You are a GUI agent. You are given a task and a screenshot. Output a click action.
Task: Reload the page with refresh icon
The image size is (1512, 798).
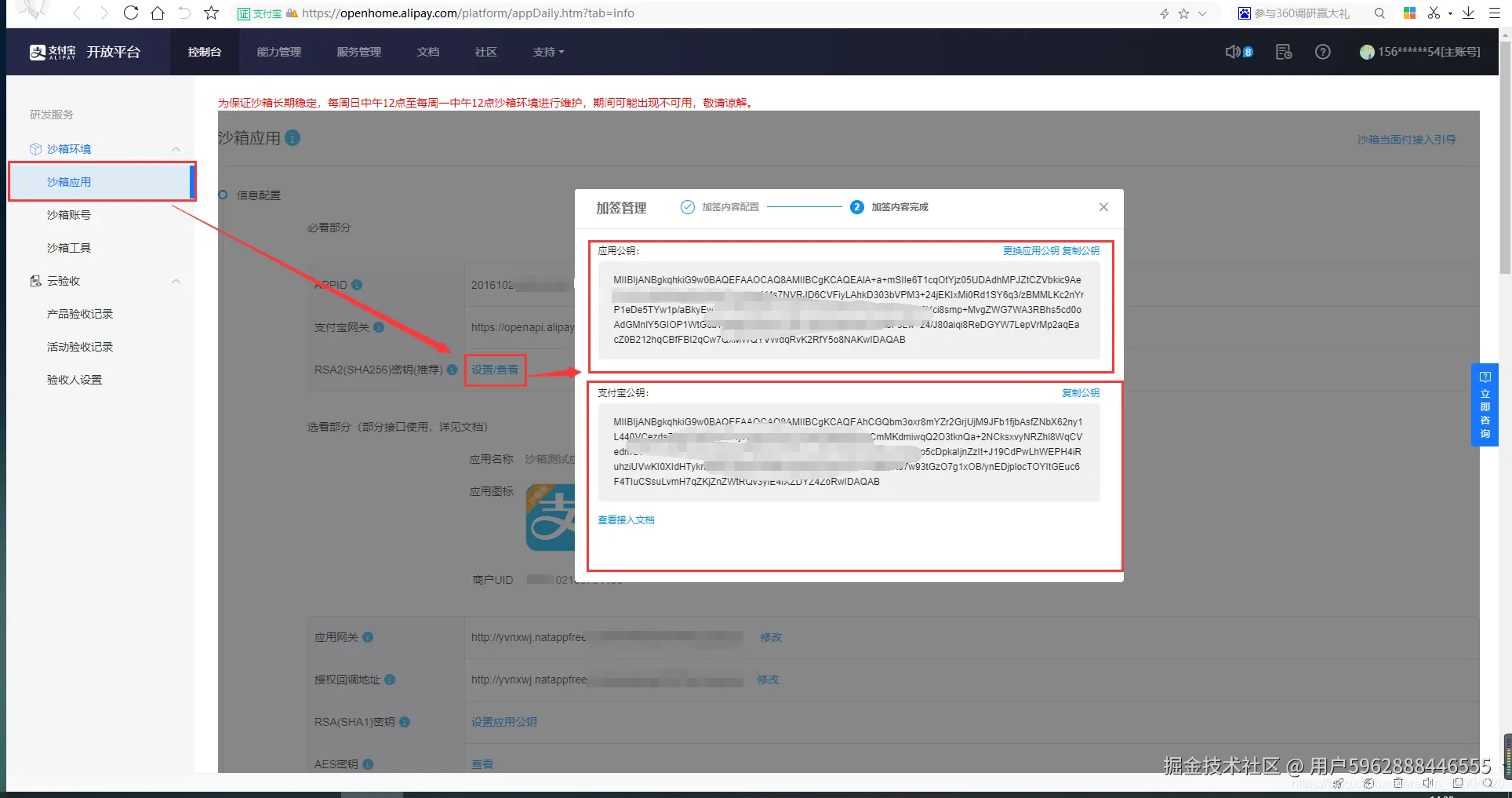[x=131, y=13]
